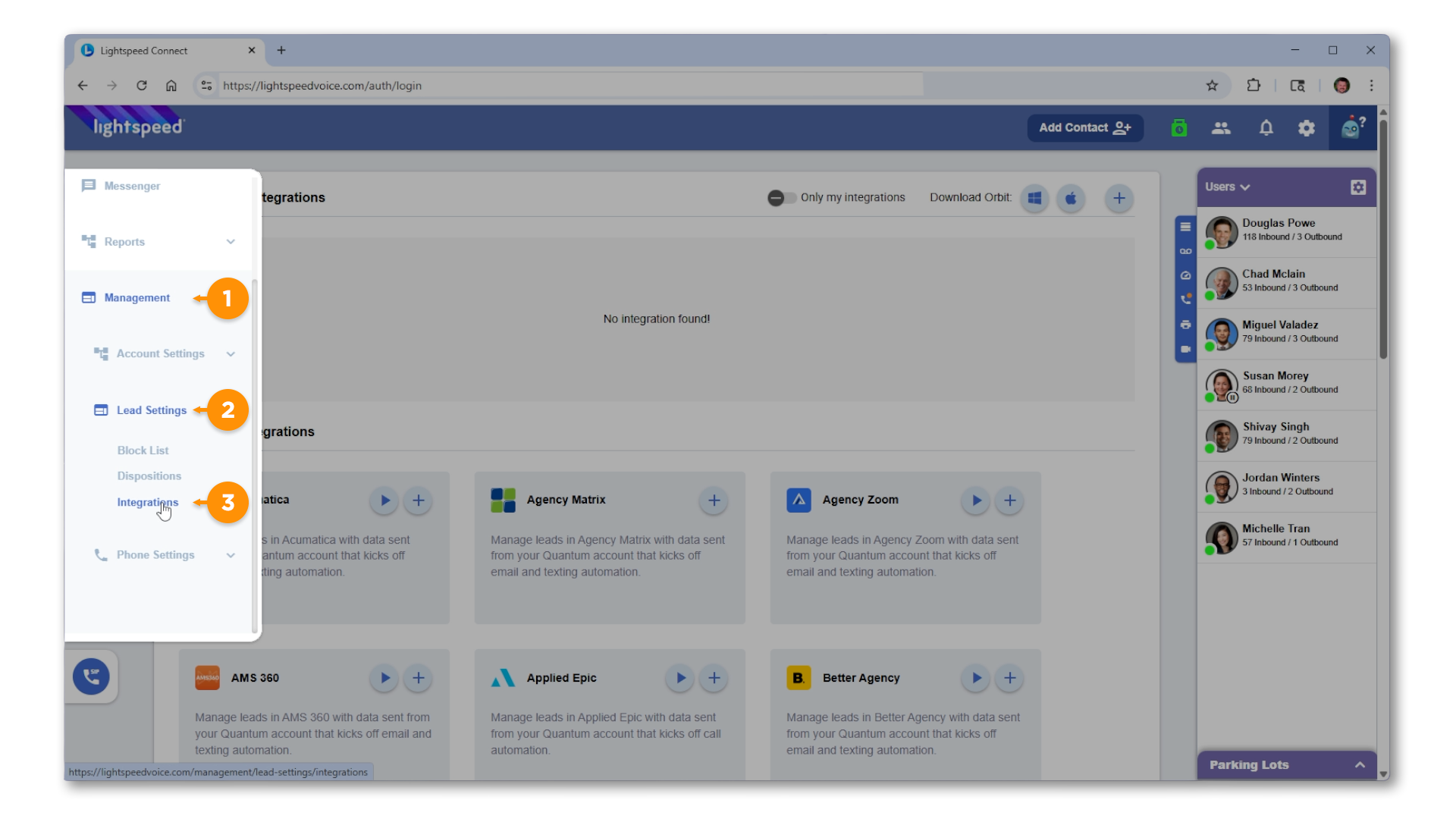Viewport: 1456px width, 819px height.
Task: Download Orbit for Apple
Action: coord(1071,198)
